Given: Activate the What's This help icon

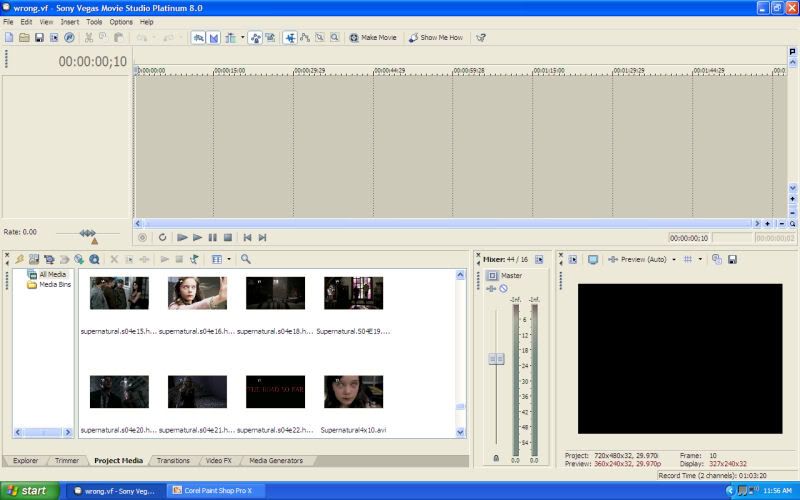Looking at the screenshot, I should (x=481, y=37).
